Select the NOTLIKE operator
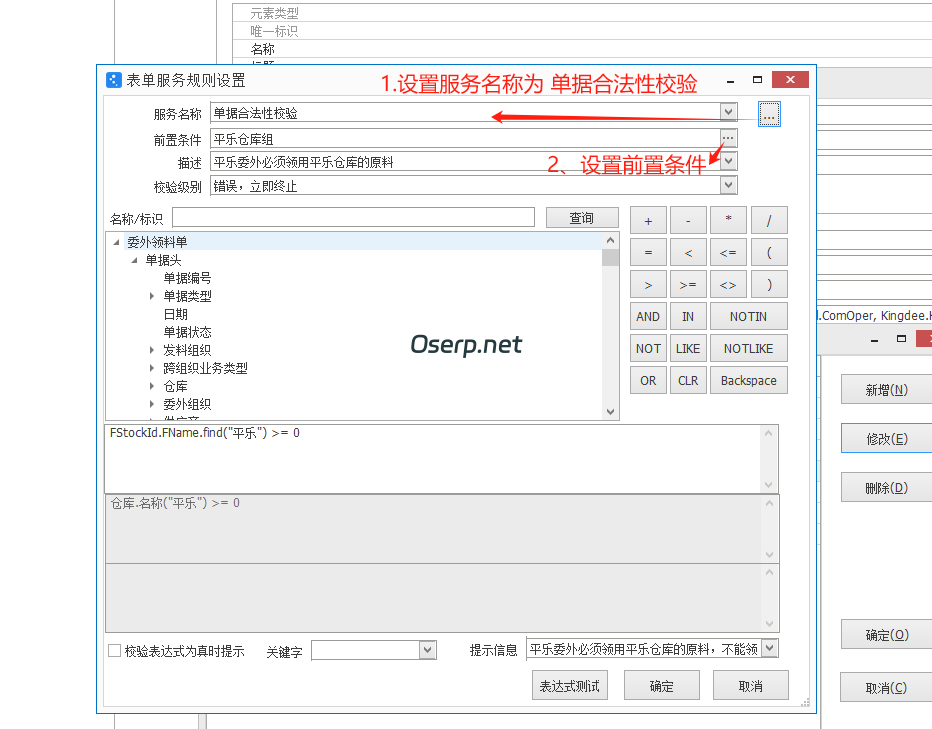 748,348
